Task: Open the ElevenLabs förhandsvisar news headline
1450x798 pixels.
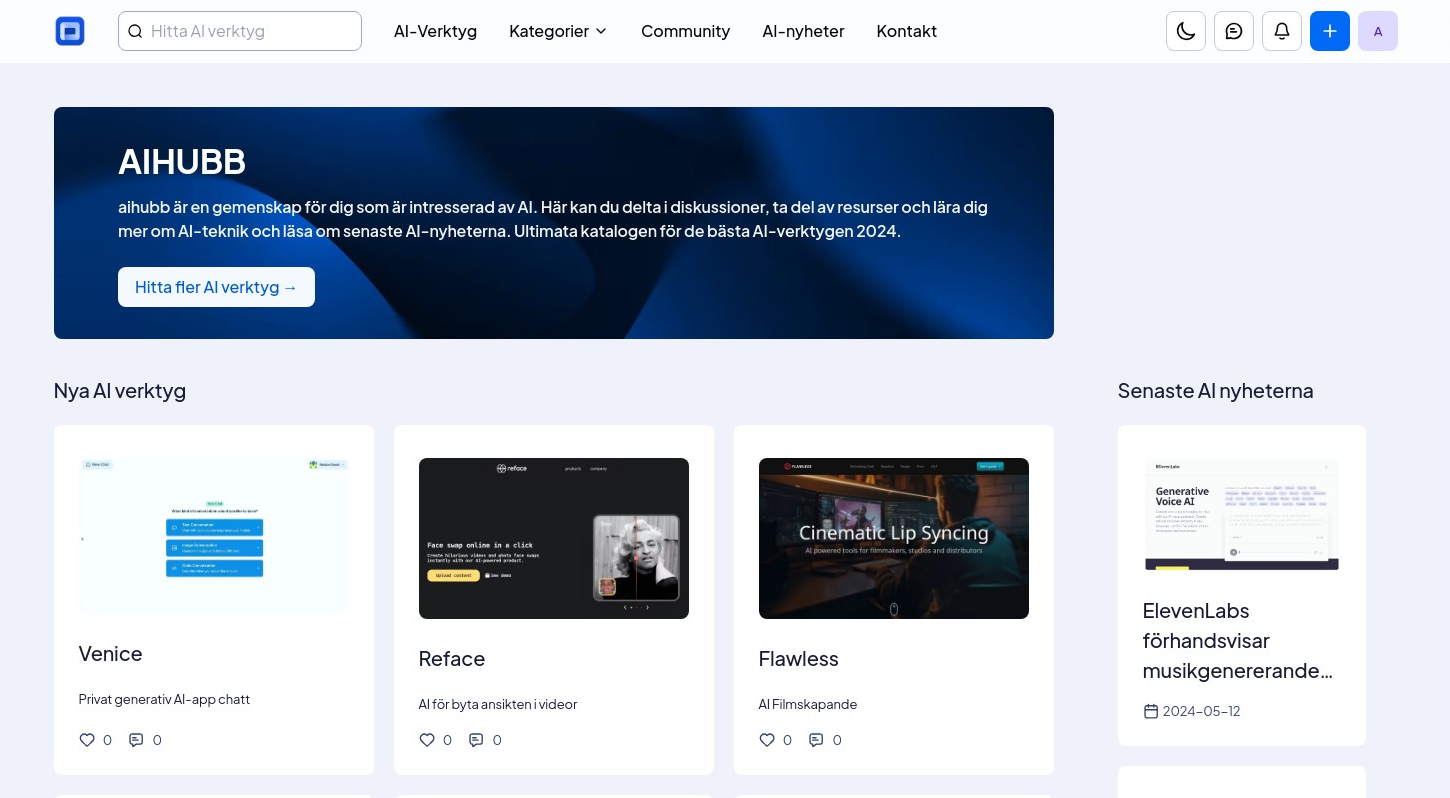Action: 1238,641
